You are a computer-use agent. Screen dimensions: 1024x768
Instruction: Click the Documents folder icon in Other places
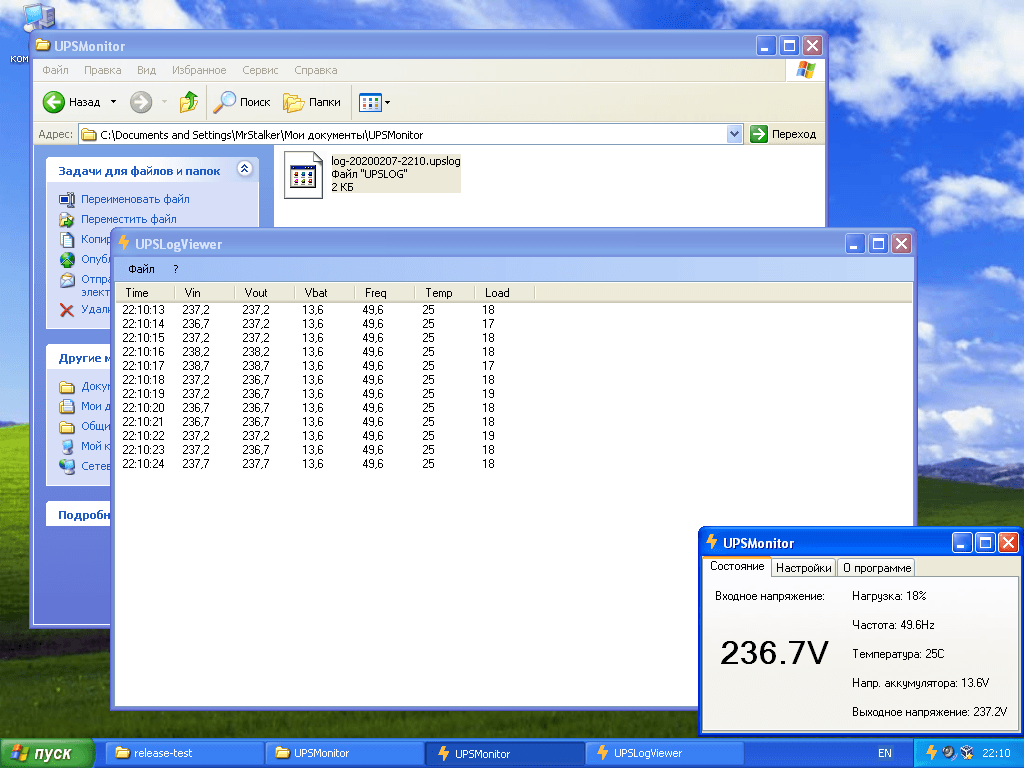tap(67, 387)
